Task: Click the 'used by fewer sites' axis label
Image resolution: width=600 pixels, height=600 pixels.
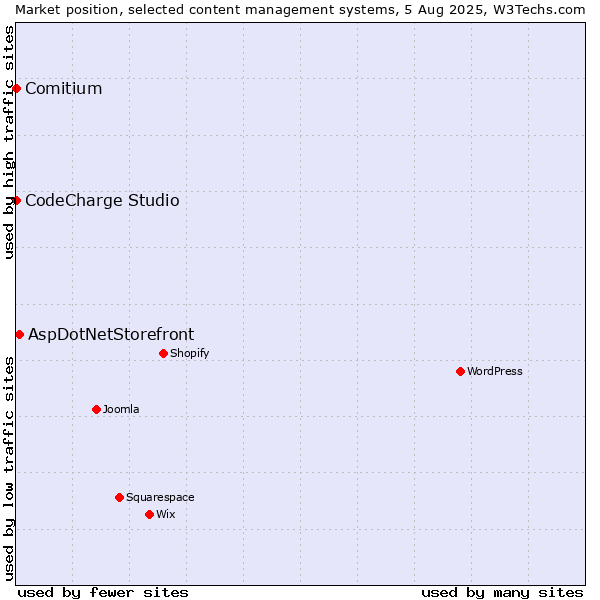Action: tap(103, 593)
